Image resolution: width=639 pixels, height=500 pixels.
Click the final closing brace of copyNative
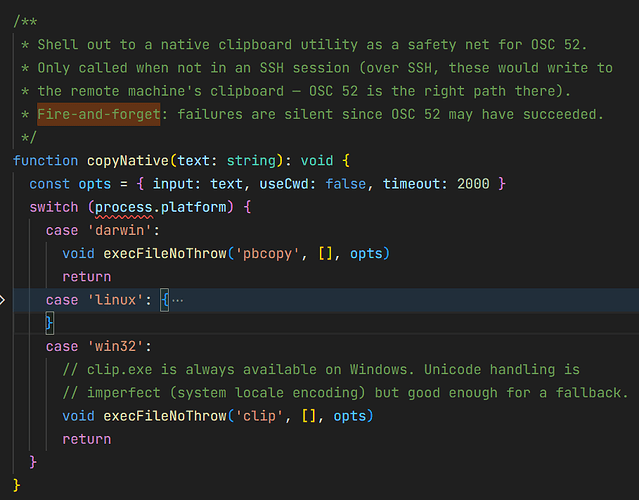pyautogui.click(x=17, y=485)
